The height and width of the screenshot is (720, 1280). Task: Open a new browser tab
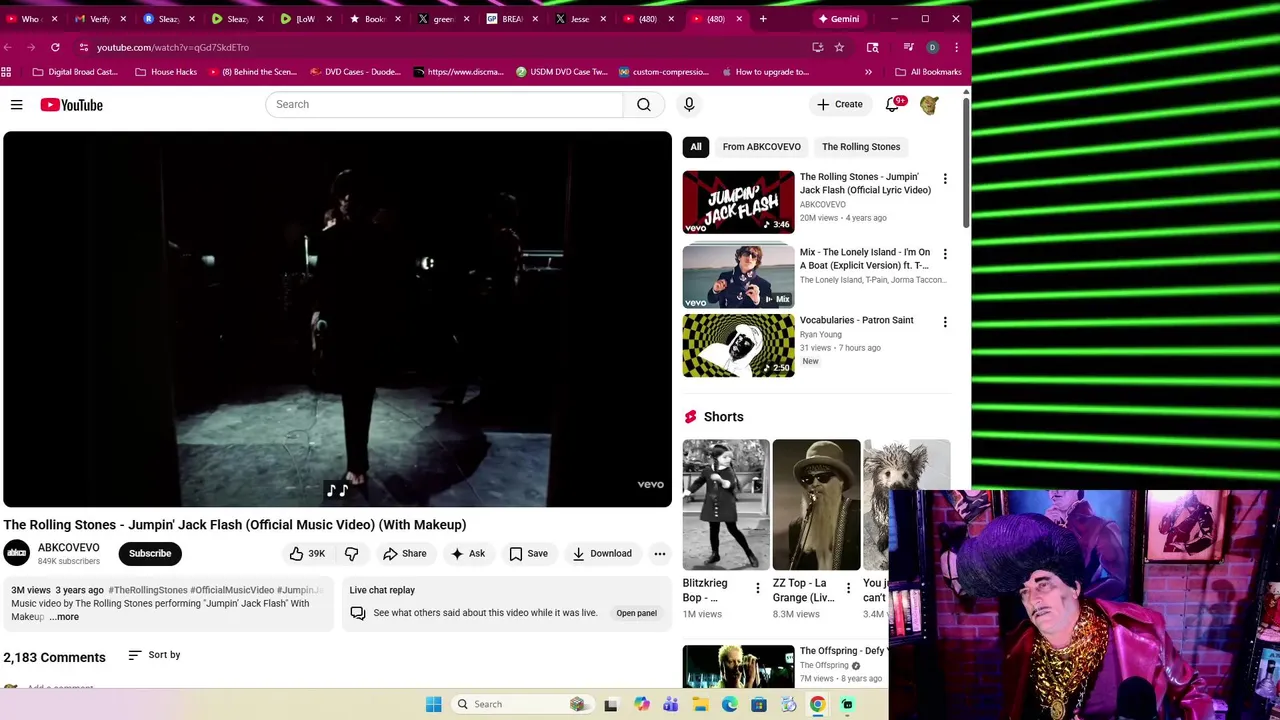tap(763, 19)
